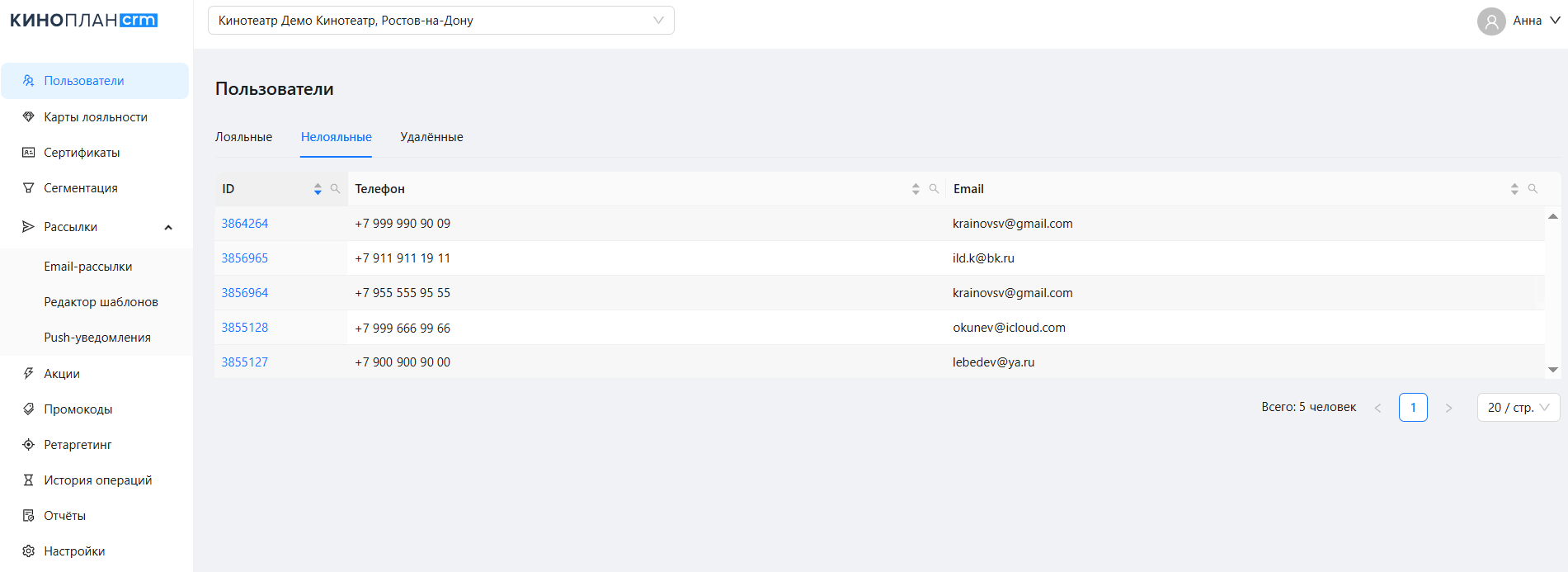Open Карты лояльности in sidebar

[x=96, y=117]
